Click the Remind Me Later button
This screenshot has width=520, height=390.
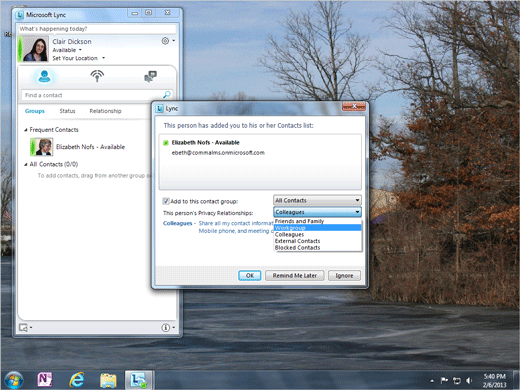point(295,276)
